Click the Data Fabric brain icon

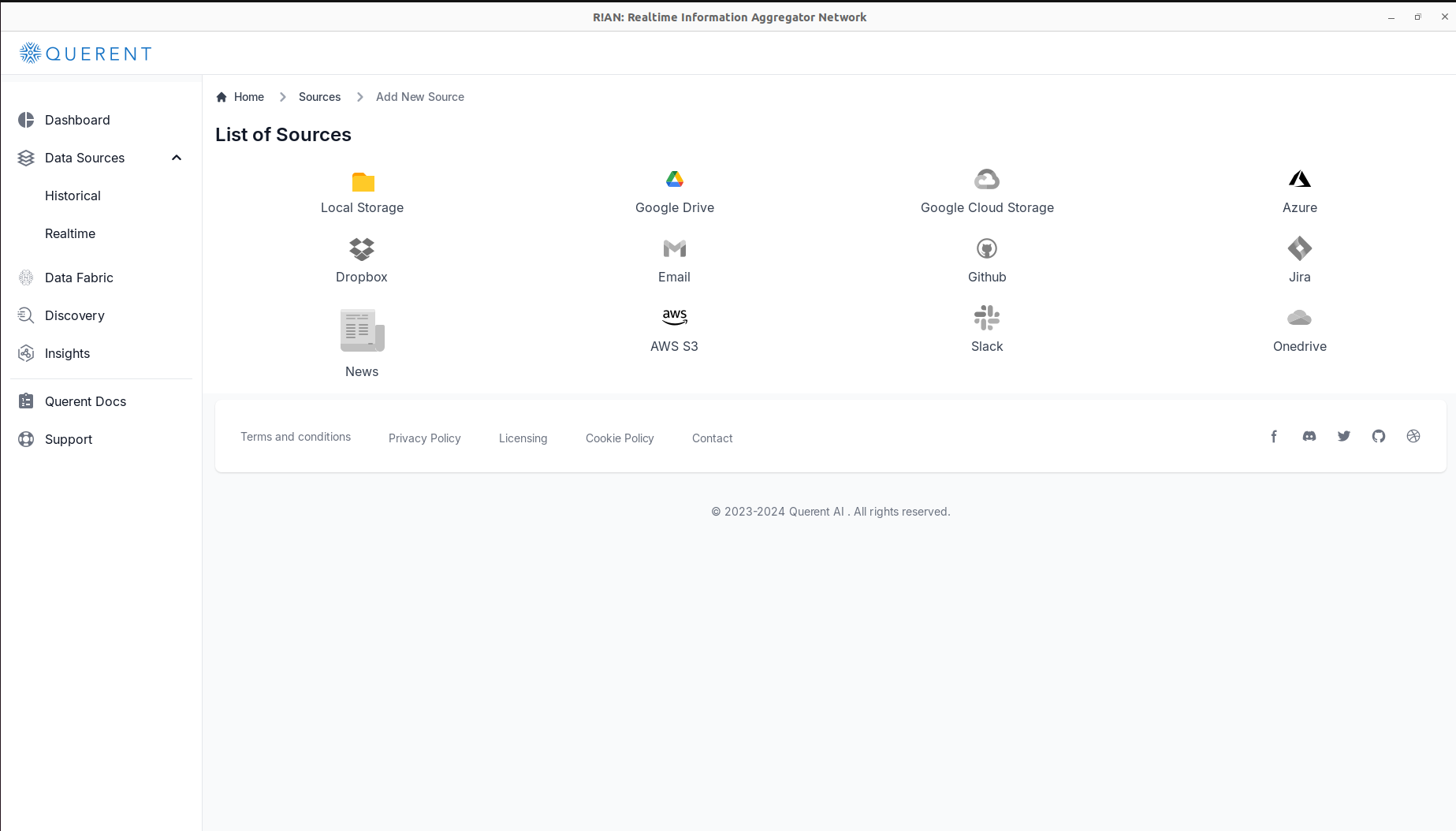(26, 278)
